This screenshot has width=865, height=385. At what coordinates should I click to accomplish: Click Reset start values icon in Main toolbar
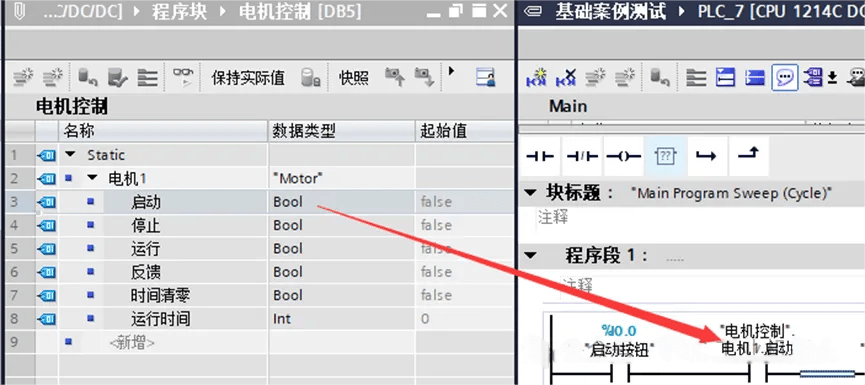coord(660,77)
